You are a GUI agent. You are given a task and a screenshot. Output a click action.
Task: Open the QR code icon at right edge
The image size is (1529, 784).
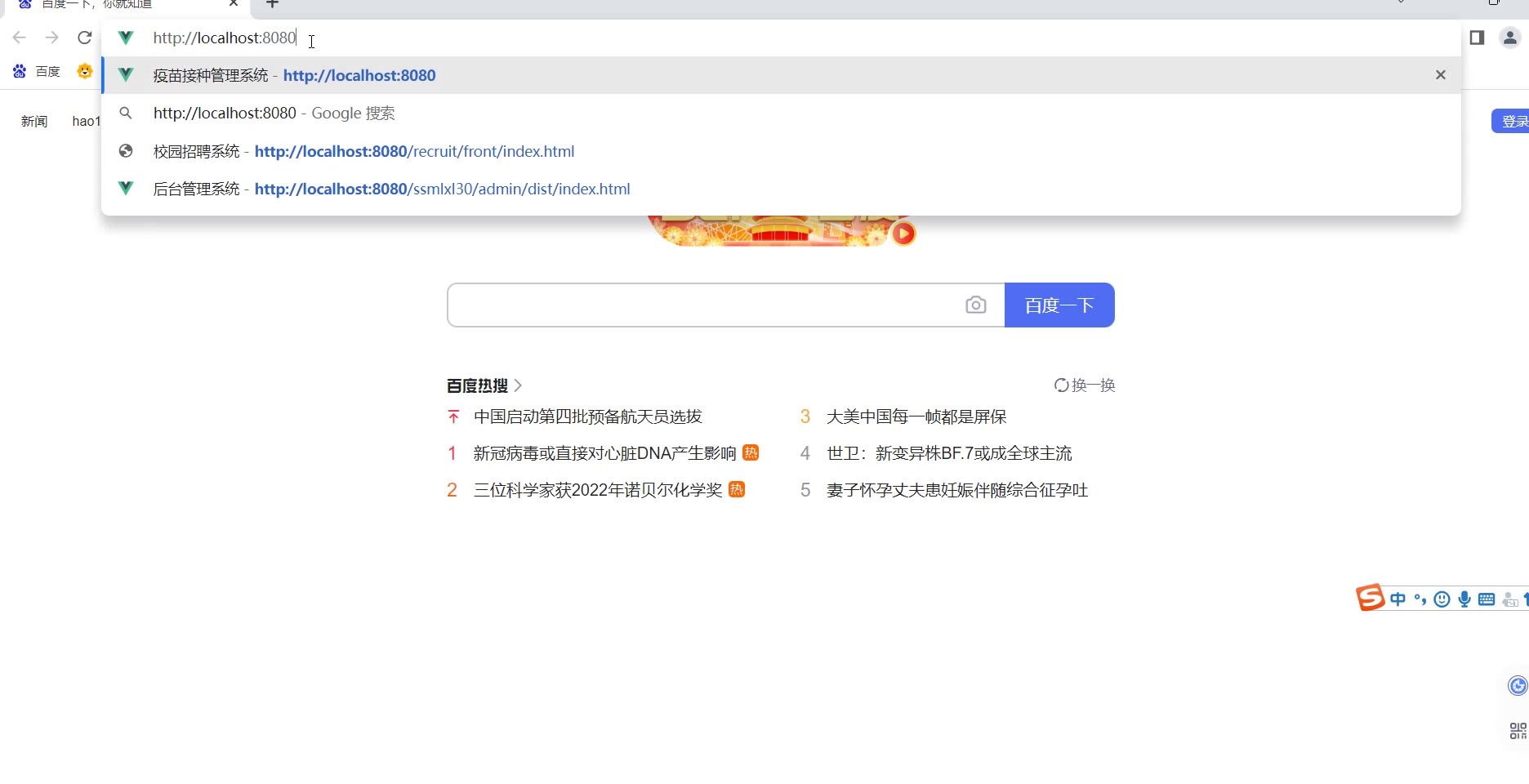pos(1518,731)
